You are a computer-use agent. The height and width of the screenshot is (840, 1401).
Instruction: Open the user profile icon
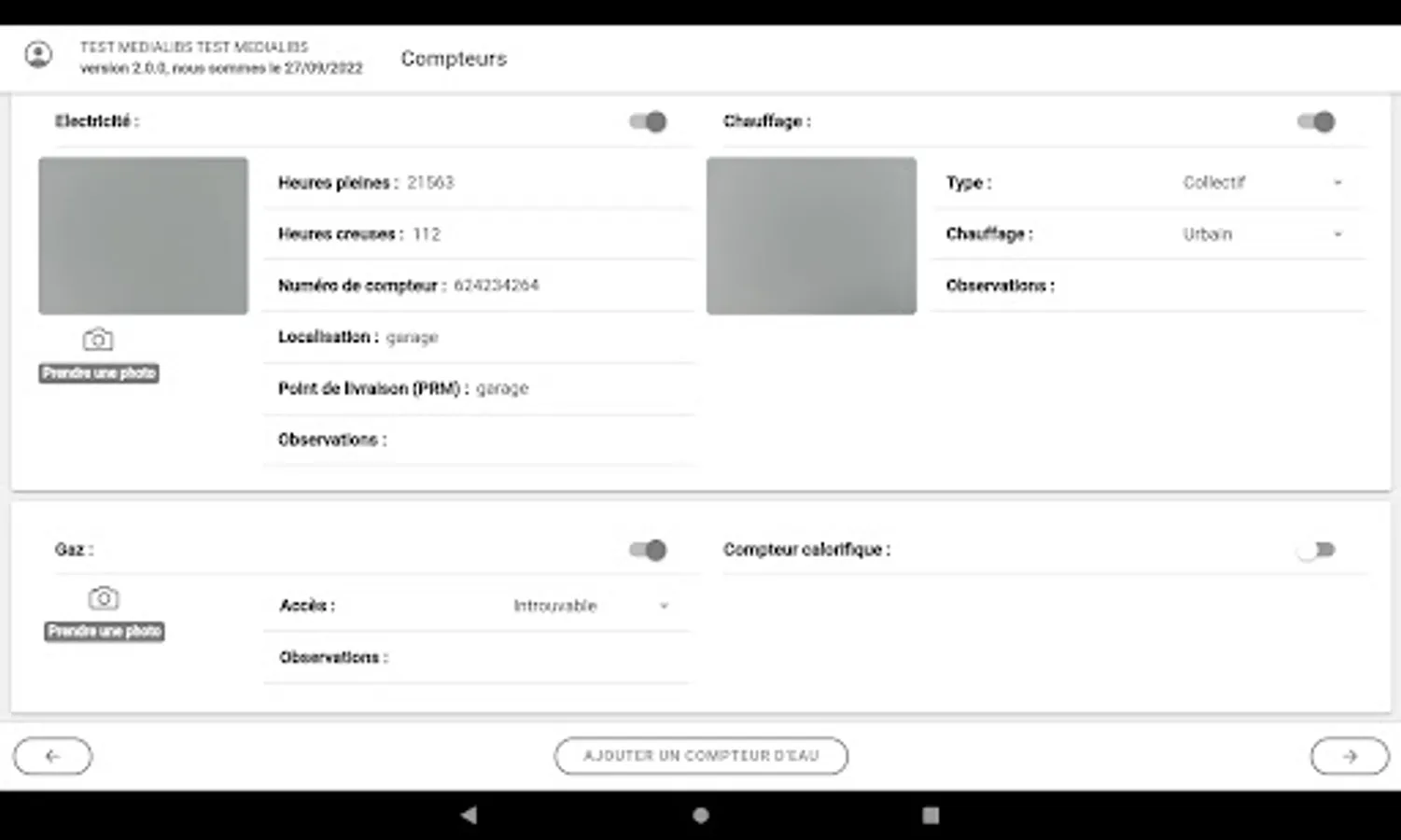click(38, 55)
